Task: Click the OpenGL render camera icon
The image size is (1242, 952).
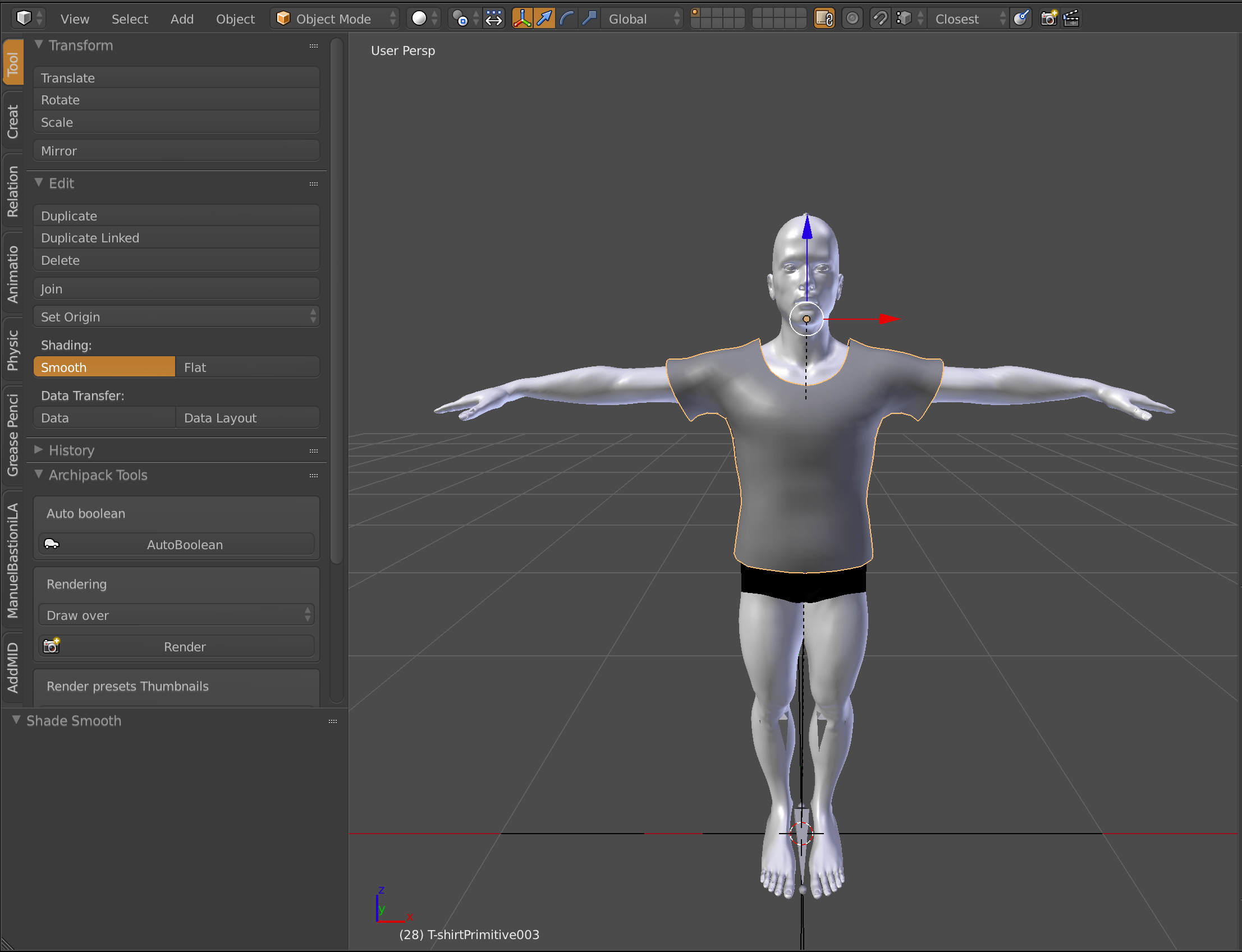Action: pyautogui.click(x=1049, y=19)
